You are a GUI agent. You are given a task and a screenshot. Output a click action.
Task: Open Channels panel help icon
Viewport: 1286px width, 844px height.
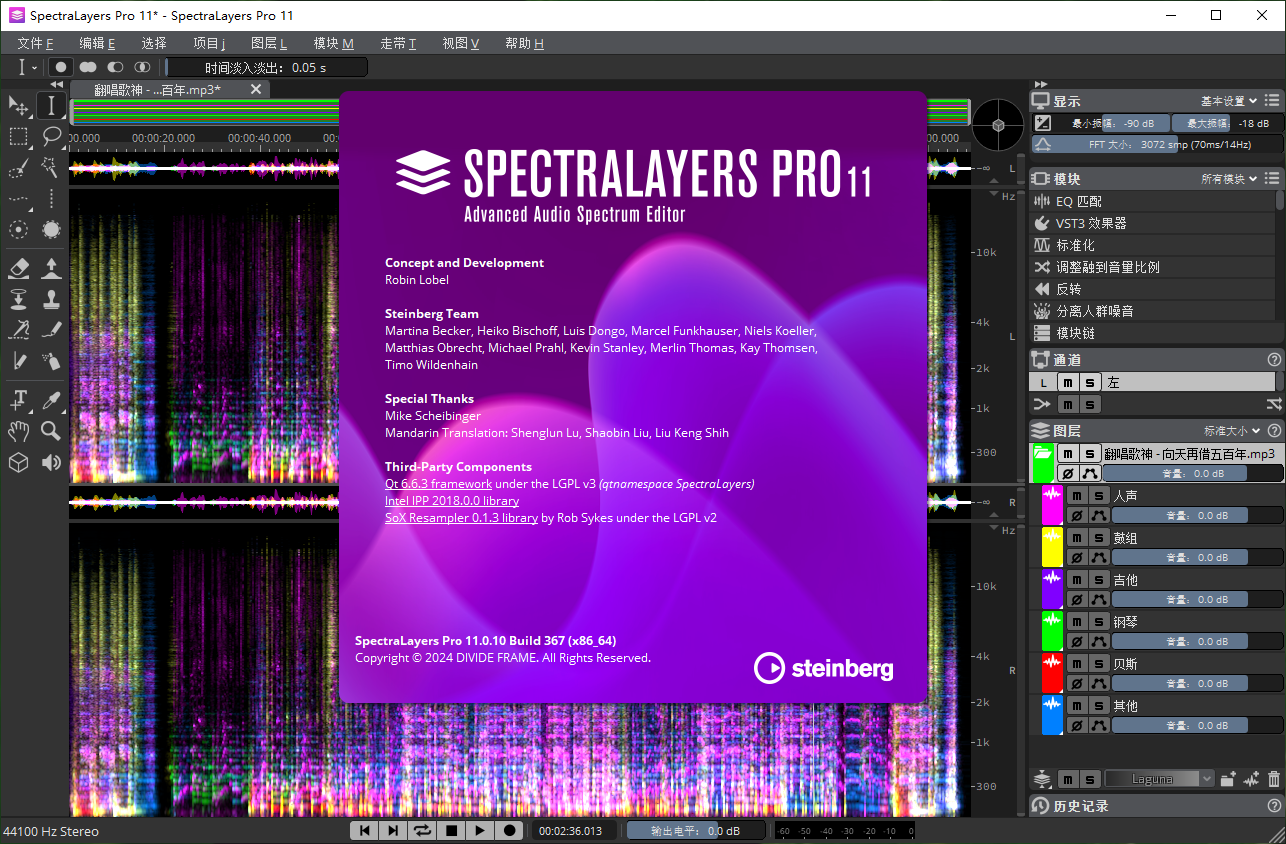point(1274,359)
